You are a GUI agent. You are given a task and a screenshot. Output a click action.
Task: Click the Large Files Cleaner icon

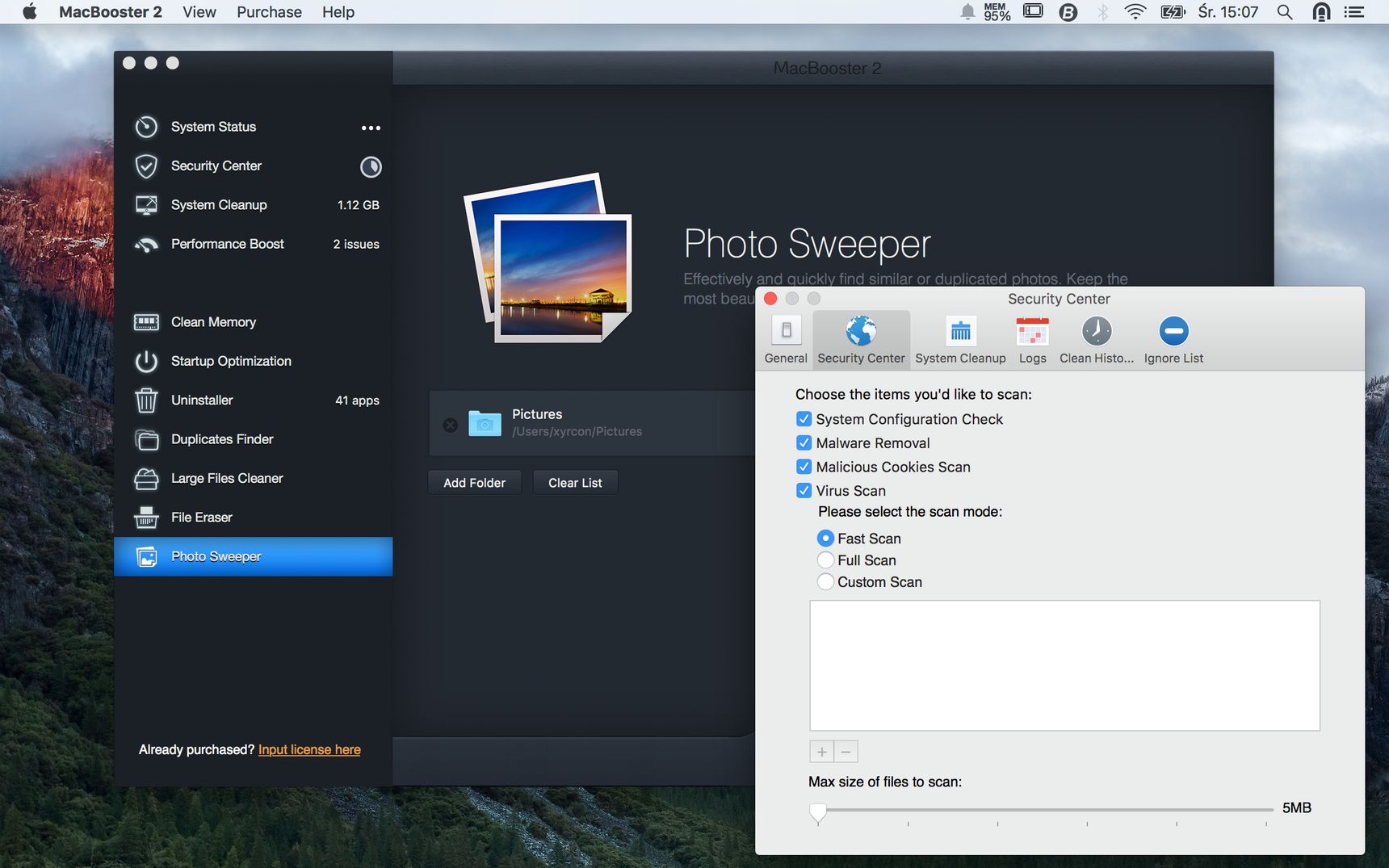click(x=146, y=479)
